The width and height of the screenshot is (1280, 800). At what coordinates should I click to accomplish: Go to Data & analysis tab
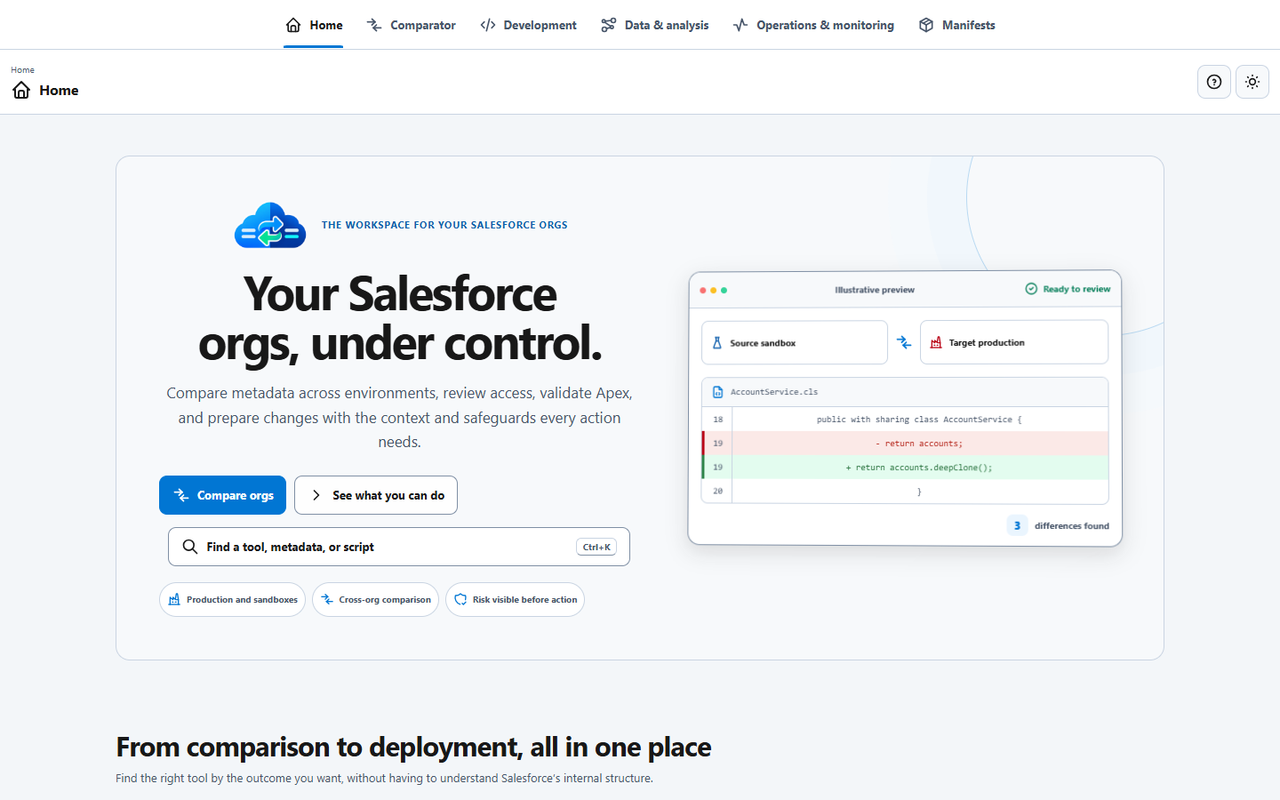tap(655, 25)
